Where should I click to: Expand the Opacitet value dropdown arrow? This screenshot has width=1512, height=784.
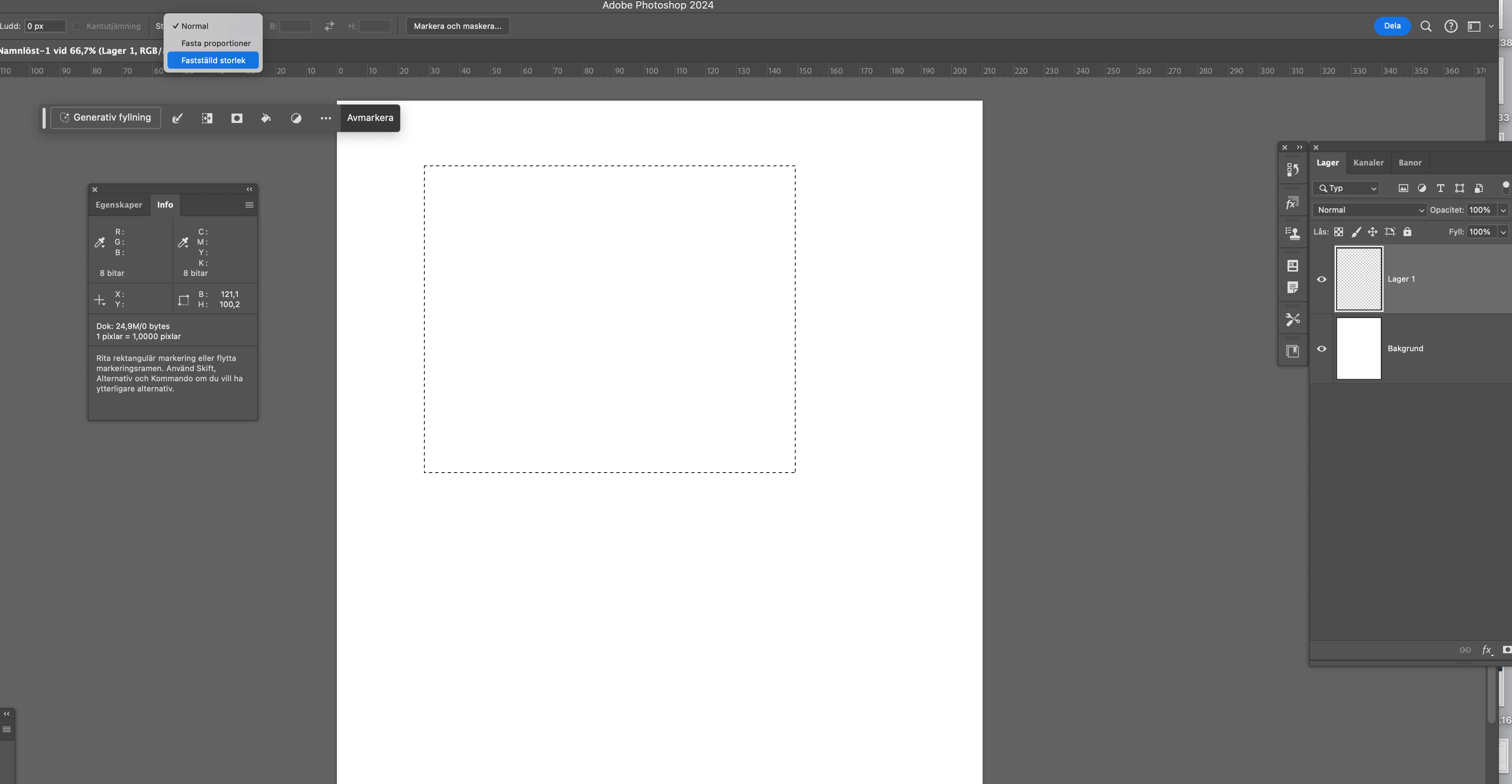[1503, 210]
